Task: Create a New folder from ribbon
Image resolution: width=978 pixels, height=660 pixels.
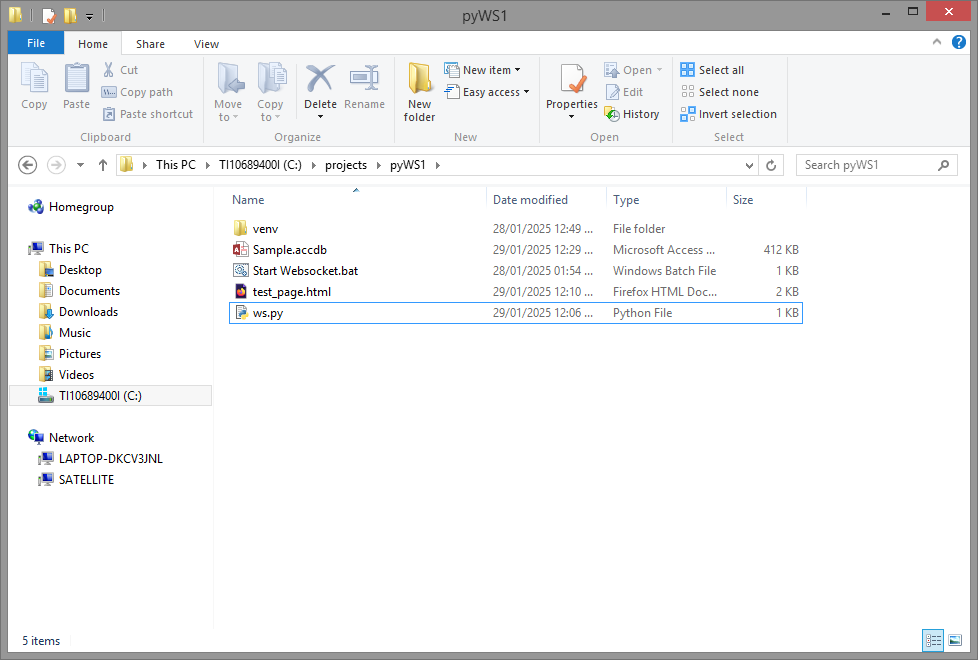Action: [x=419, y=92]
